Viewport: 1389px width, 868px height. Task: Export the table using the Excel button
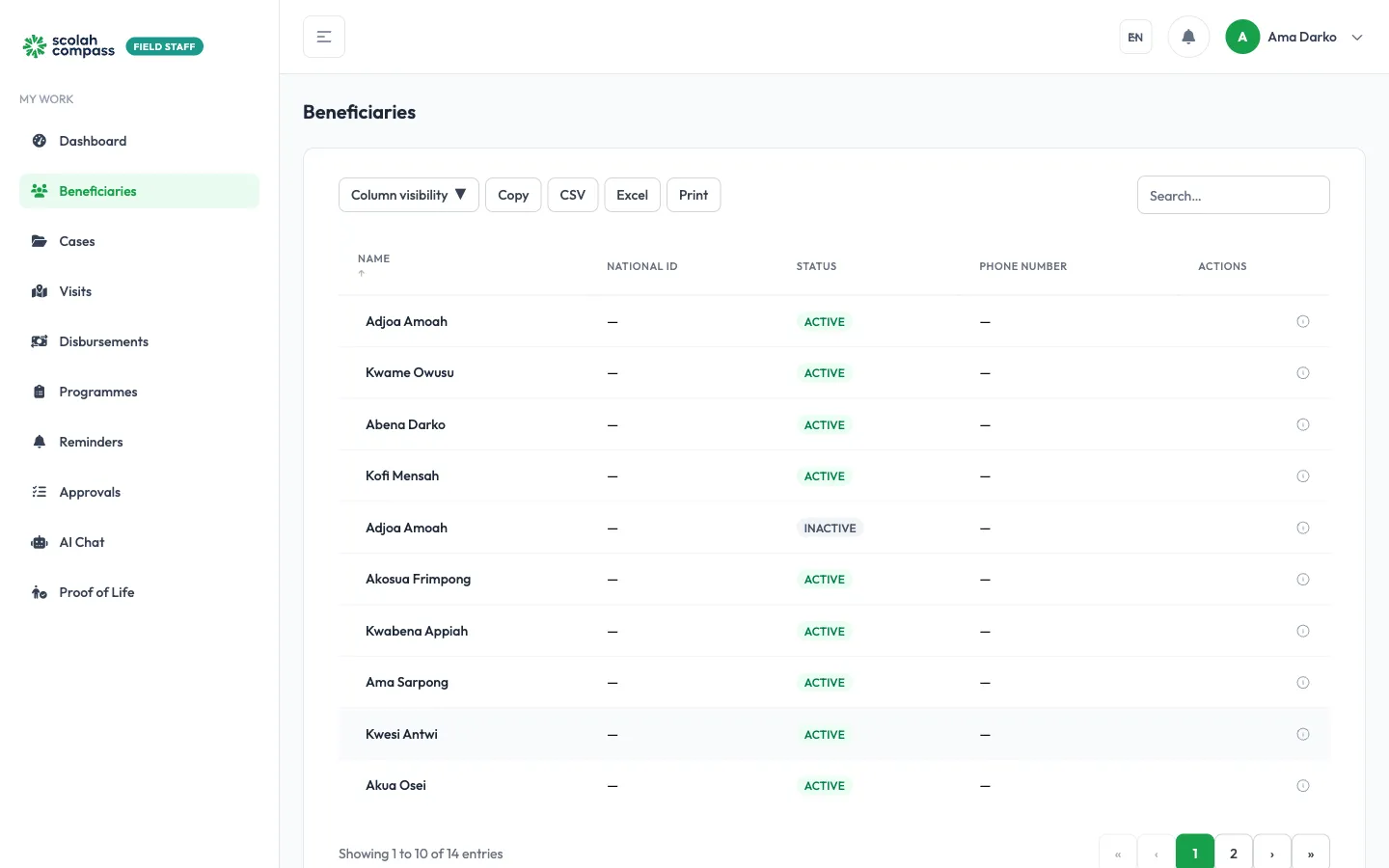pyautogui.click(x=633, y=195)
